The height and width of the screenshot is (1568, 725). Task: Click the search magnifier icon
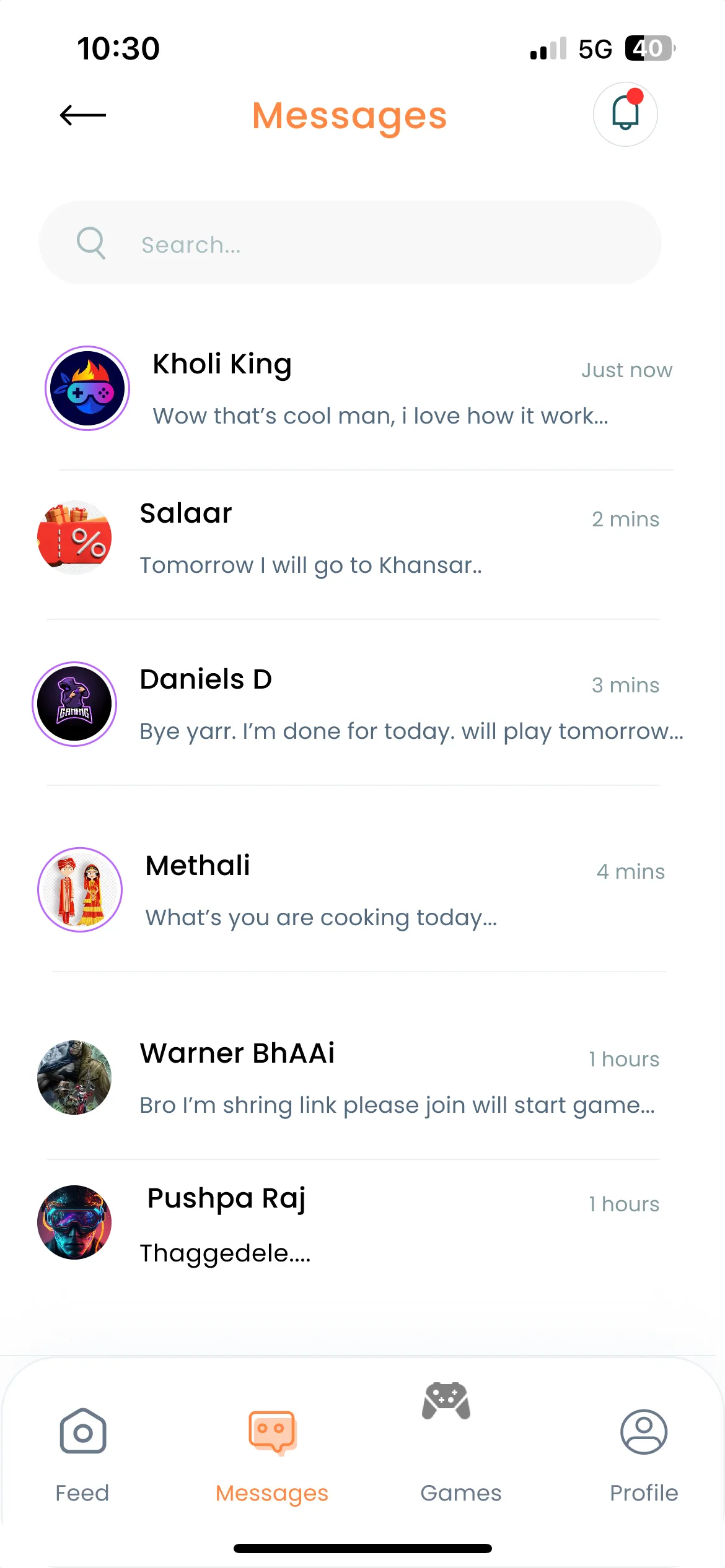(x=91, y=243)
